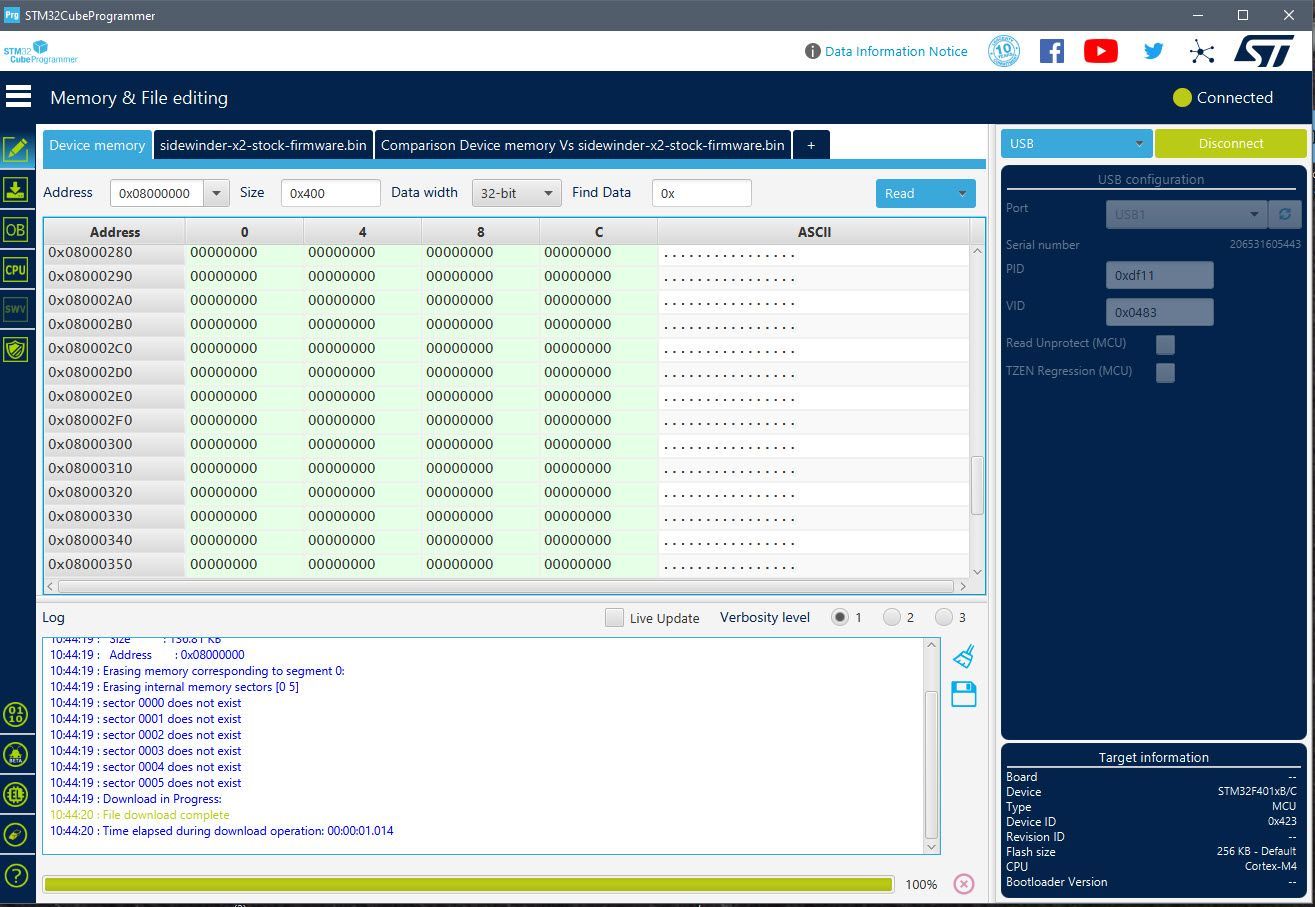This screenshot has width=1315, height=907.
Task: Open the USB connection type dropdown
Action: (x=1076, y=144)
